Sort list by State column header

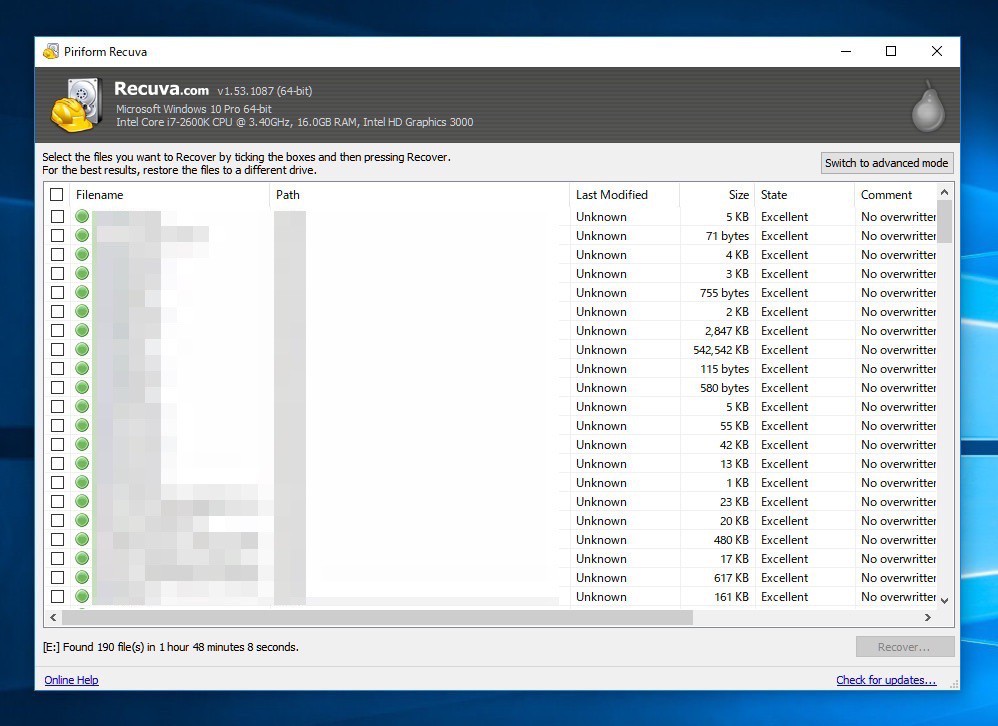tap(805, 195)
